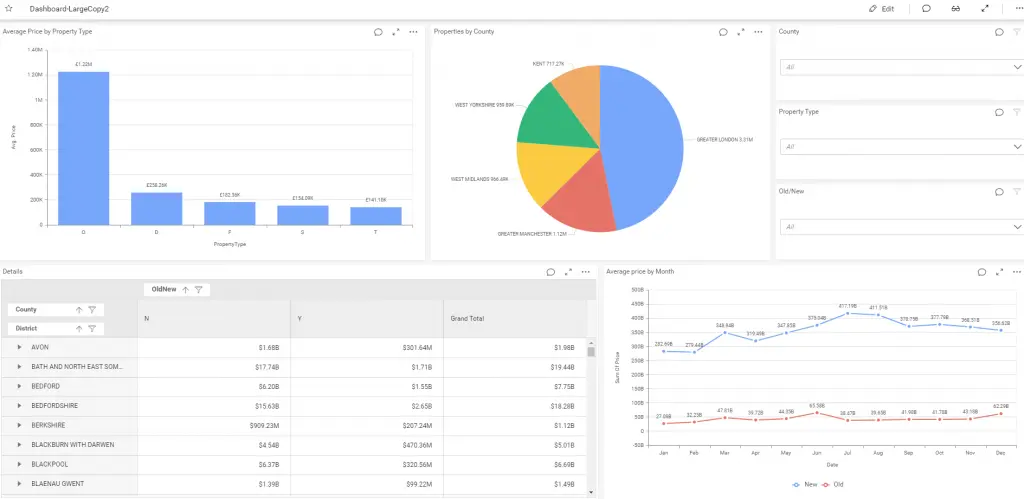The width and height of the screenshot is (1024, 499).
Task: Maximize the Details pivot table widget
Action: (568, 272)
